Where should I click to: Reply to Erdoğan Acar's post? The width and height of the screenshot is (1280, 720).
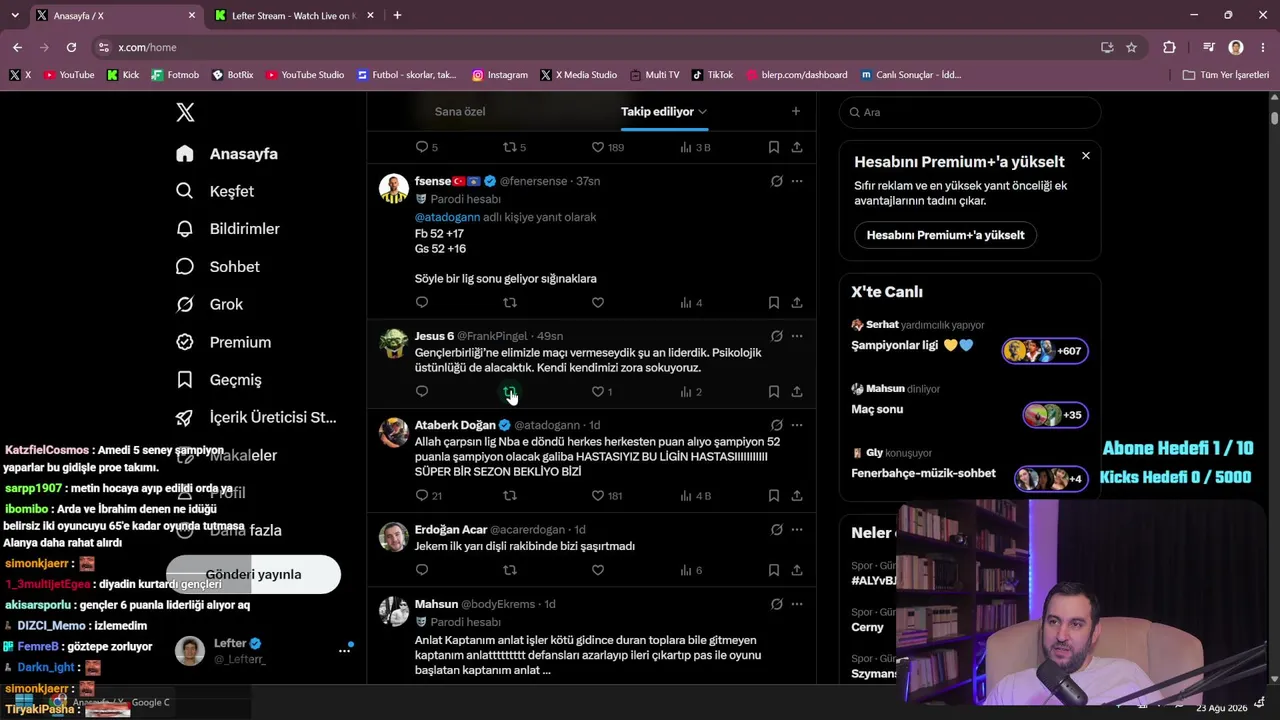point(422,570)
